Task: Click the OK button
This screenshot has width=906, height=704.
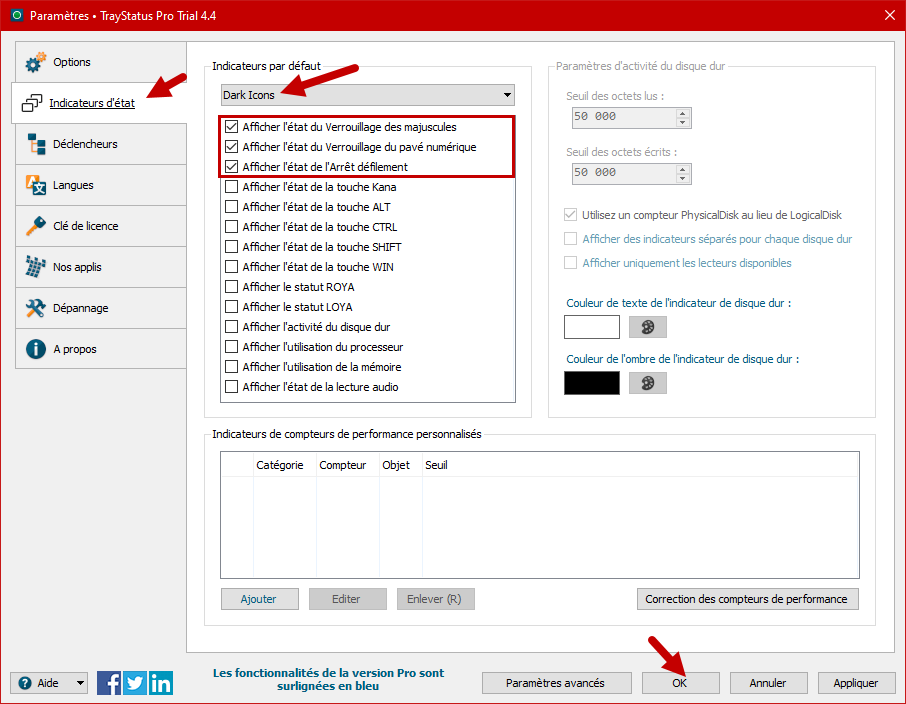Action: [681, 683]
